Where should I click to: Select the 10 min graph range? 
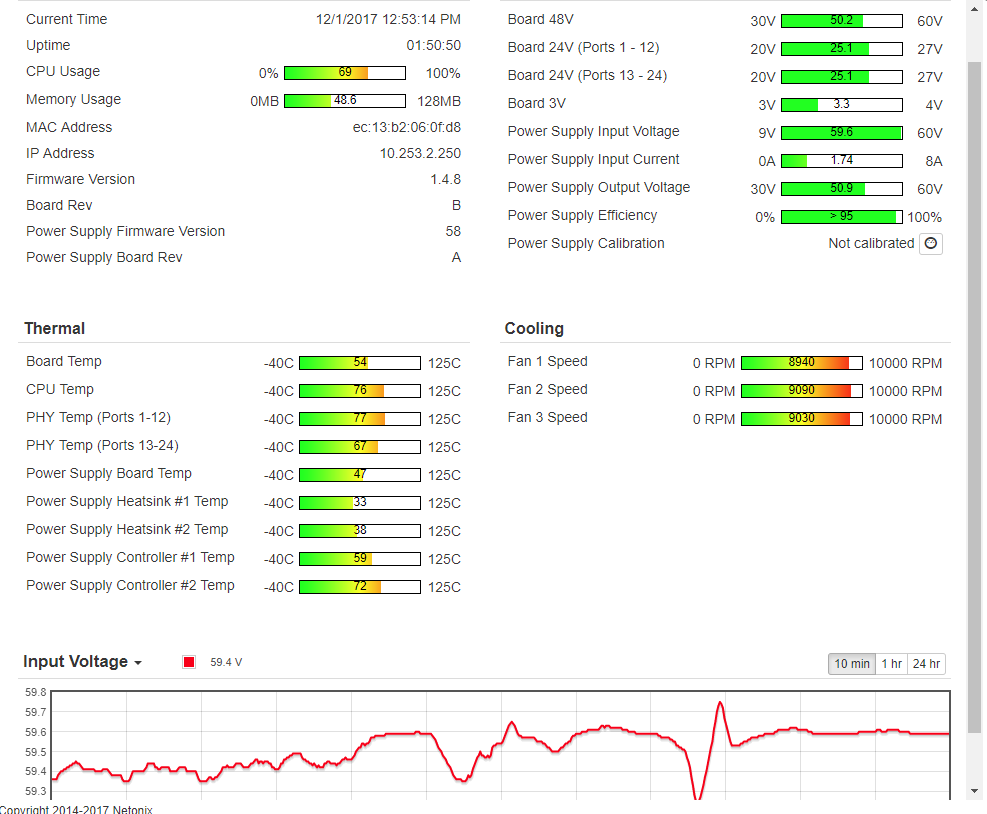(852, 664)
